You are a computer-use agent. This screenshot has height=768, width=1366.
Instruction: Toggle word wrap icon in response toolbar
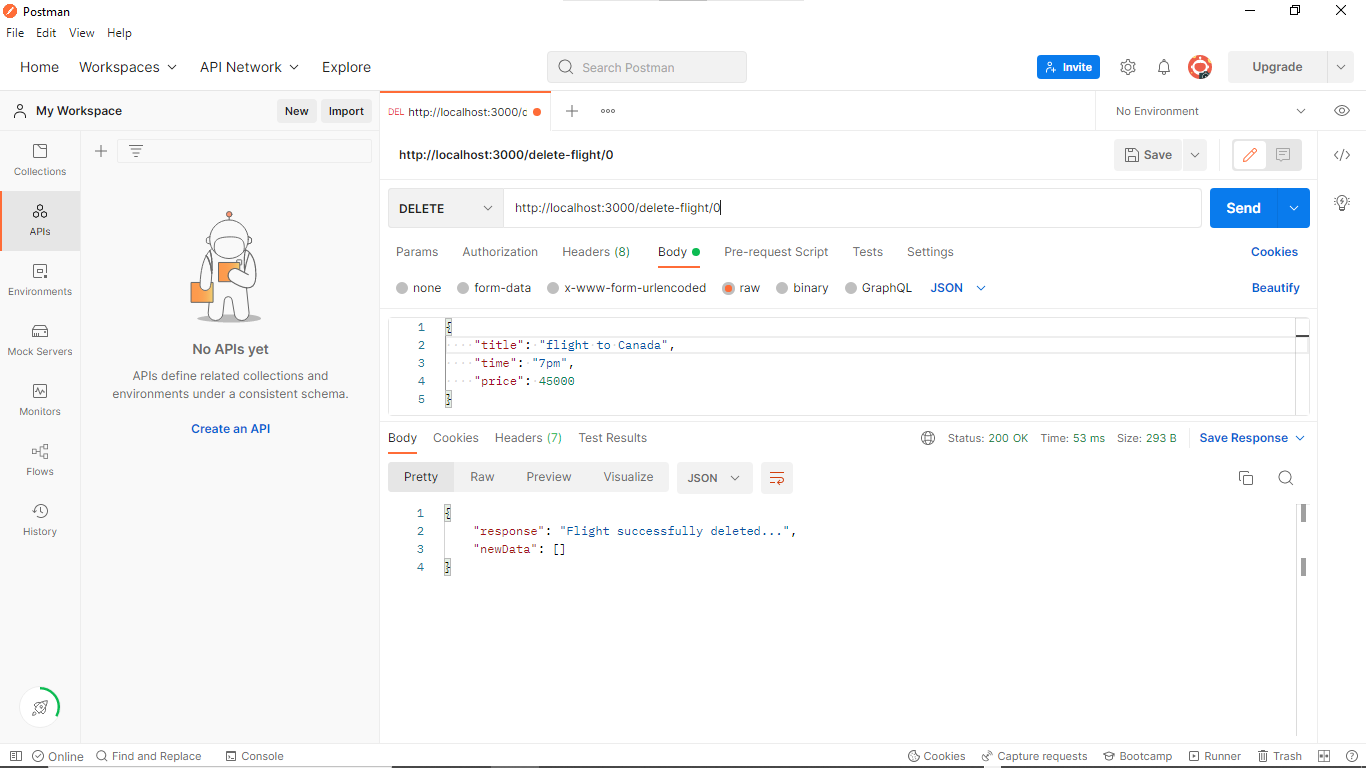pyautogui.click(x=777, y=478)
